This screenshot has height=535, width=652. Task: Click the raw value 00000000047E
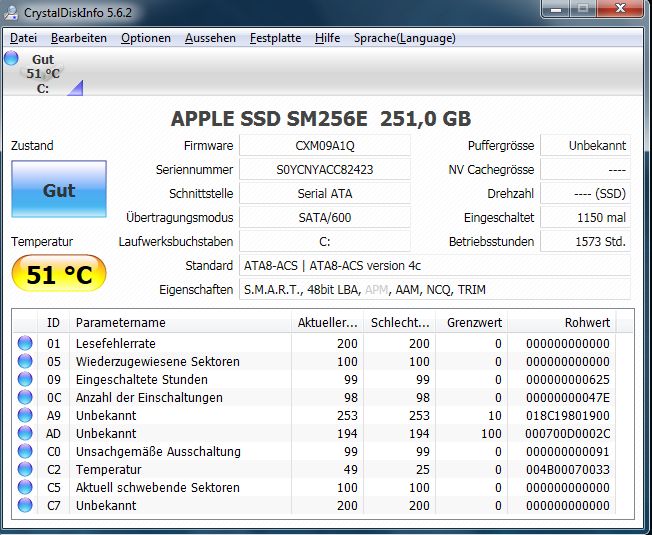[568, 397]
